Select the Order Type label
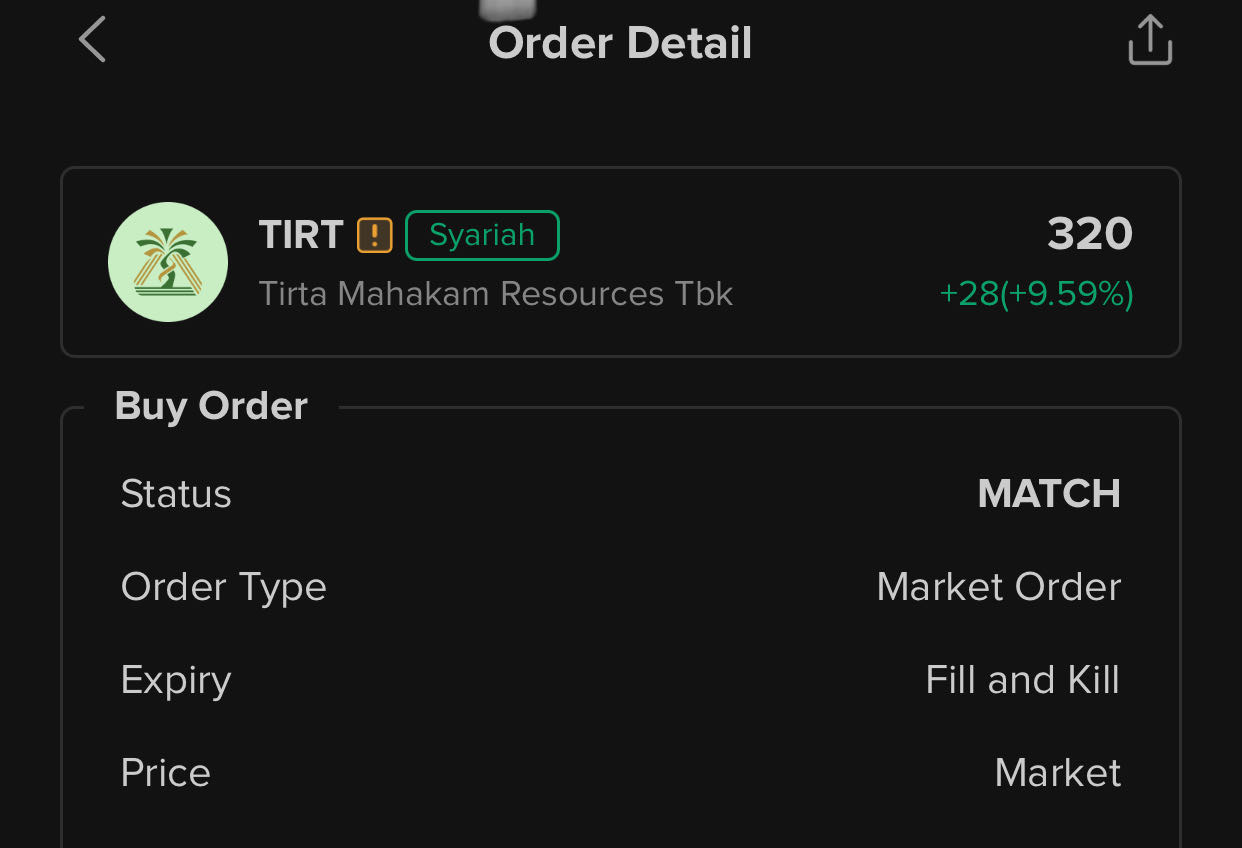 [x=223, y=587]
